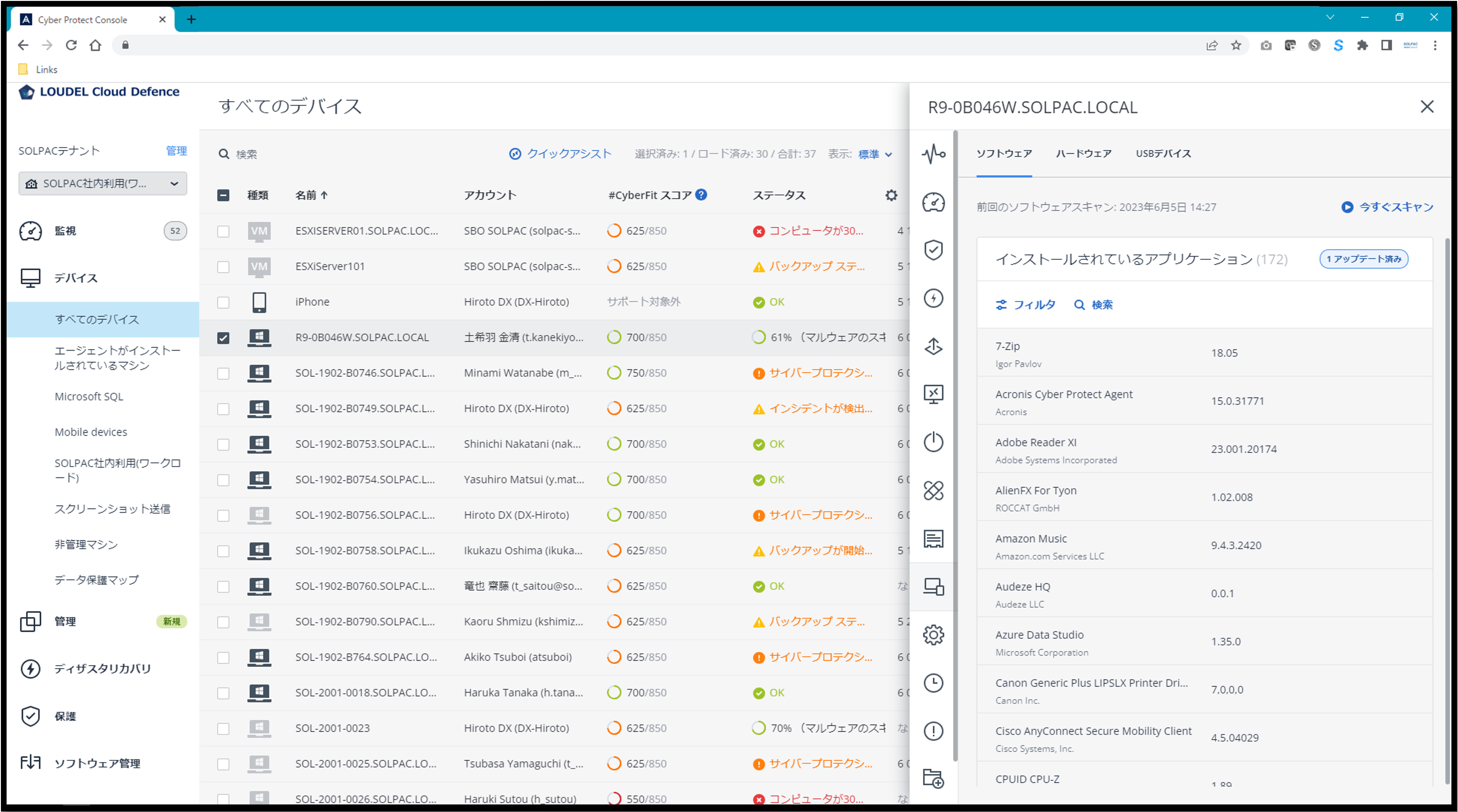This screenshot has width=1458, height=812.
Task: Open the lightning clock recovery icon
Action: 933,297
